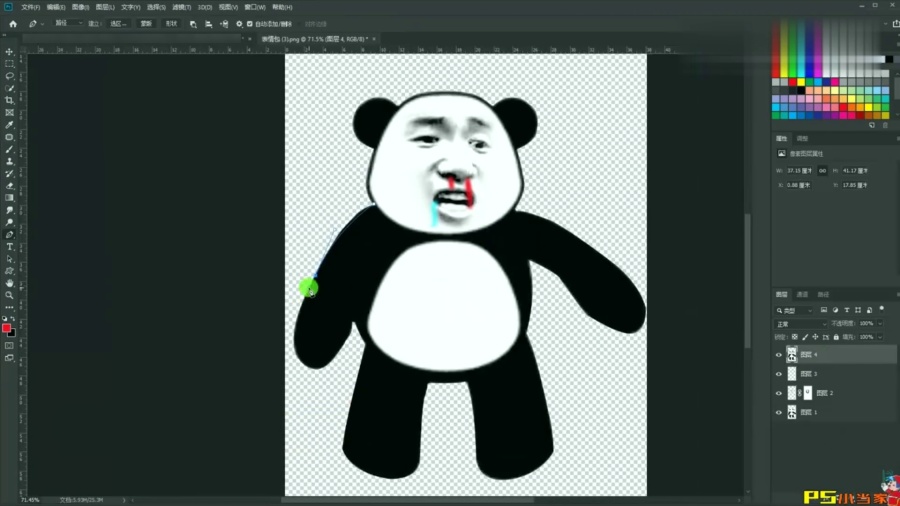Select the Quick Selection wand tool
900x506 pixels.
point(9,88)
